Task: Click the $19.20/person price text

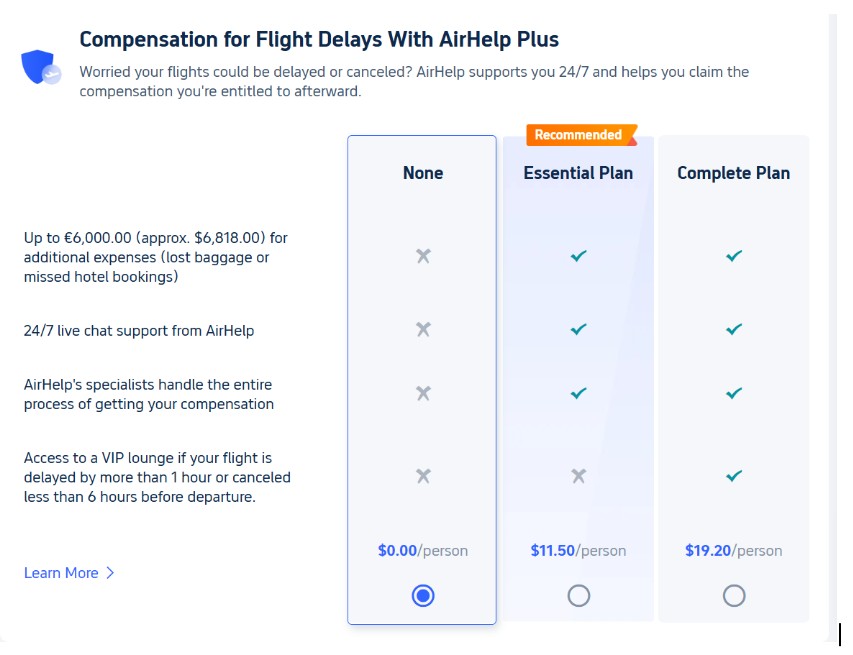Action: 733,550
